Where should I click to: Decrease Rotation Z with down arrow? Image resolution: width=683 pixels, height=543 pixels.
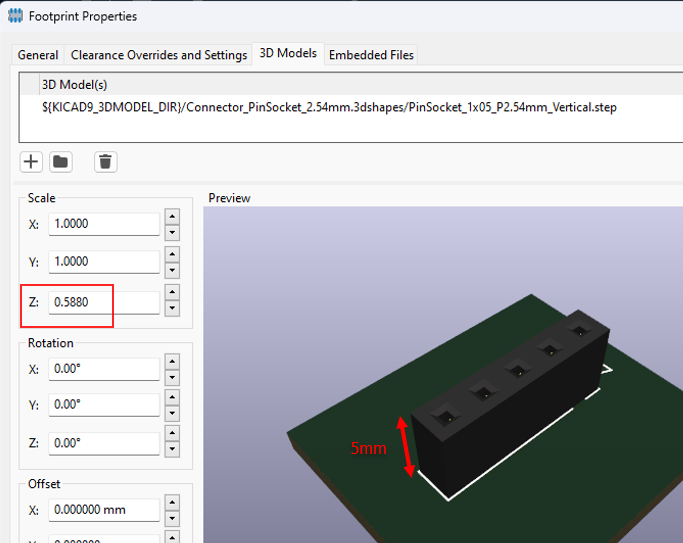172,452
